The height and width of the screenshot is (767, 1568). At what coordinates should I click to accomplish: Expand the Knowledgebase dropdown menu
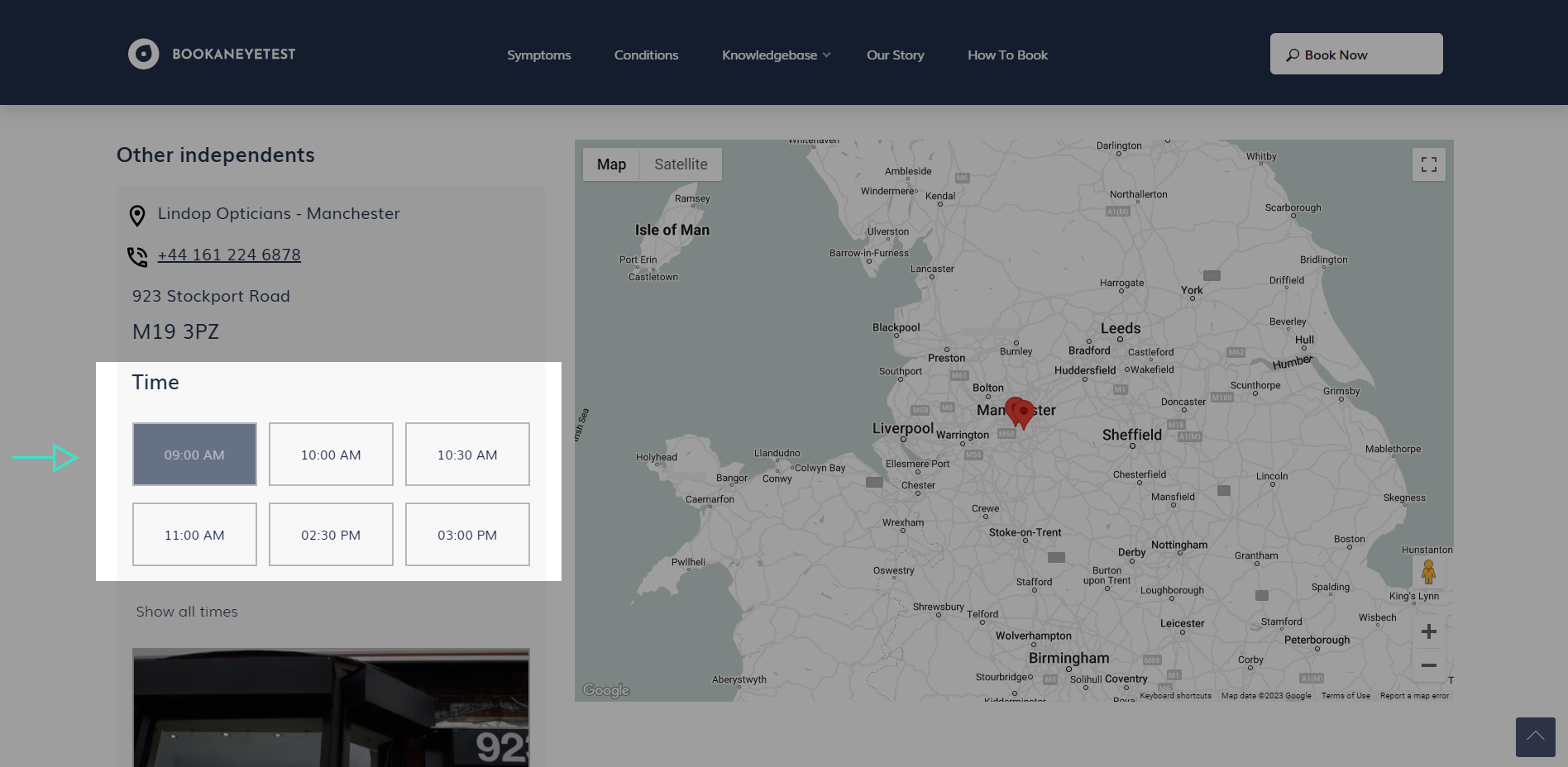click(776, 55)
